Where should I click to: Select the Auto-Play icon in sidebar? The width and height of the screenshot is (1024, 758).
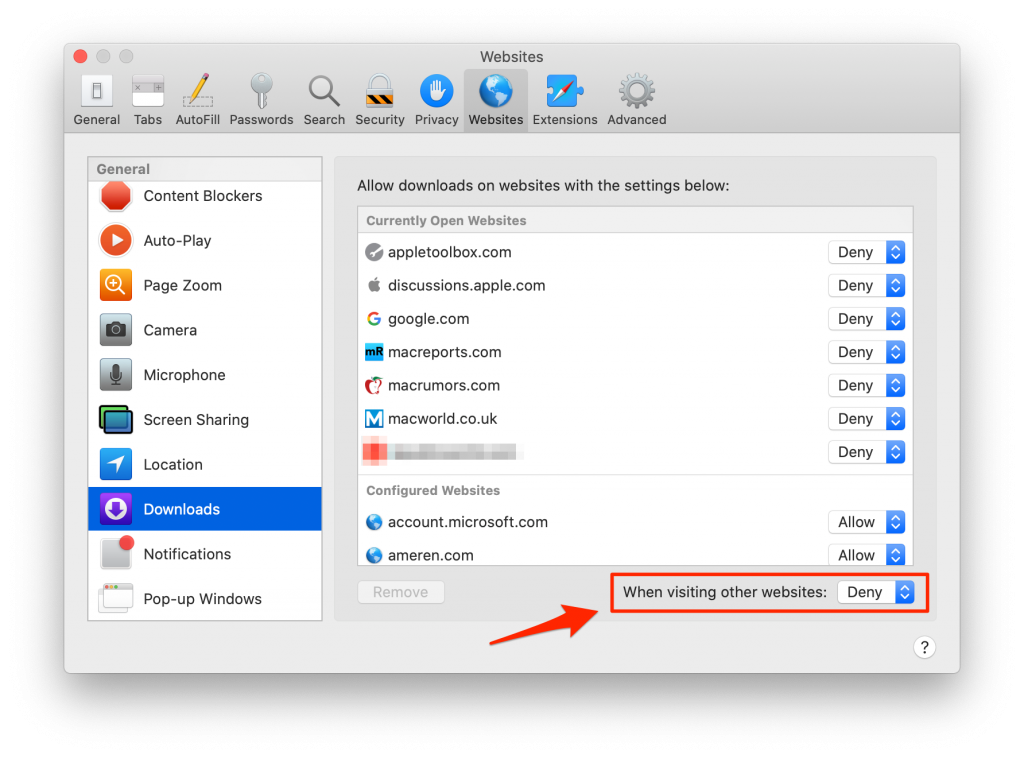point(116,240)
